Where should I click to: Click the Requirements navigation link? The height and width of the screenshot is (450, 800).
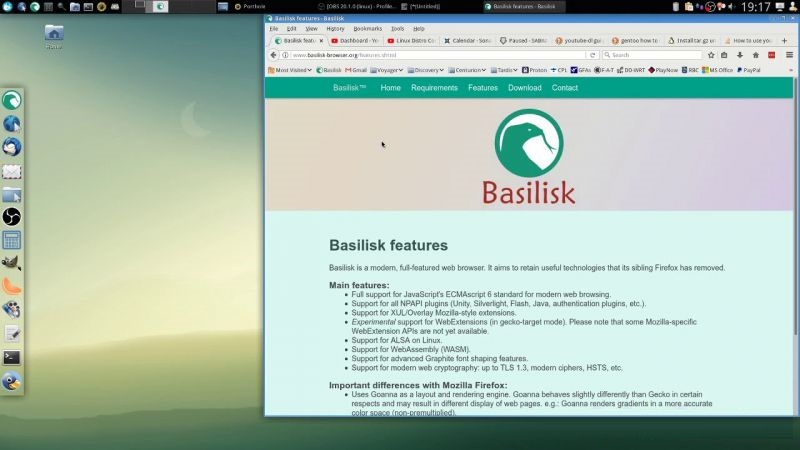434,88
